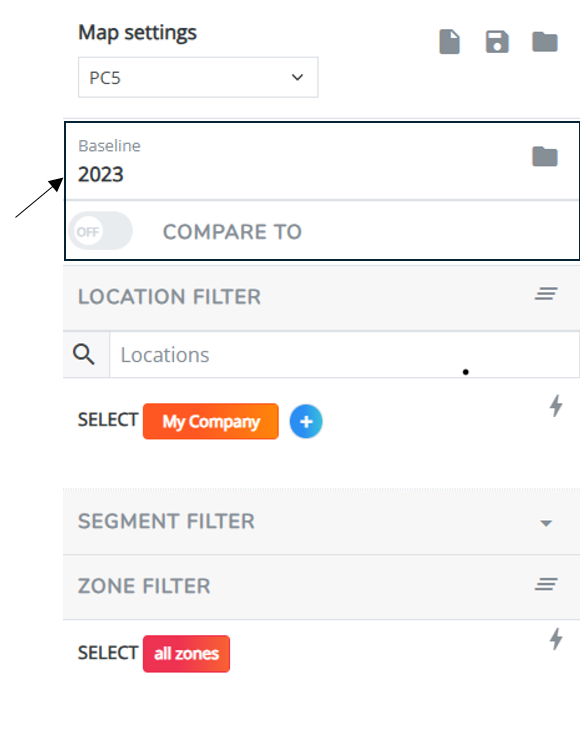Select the Baseline 2023 entry
The width and height of the screenshot is (580, 731).
pos(322,161)
